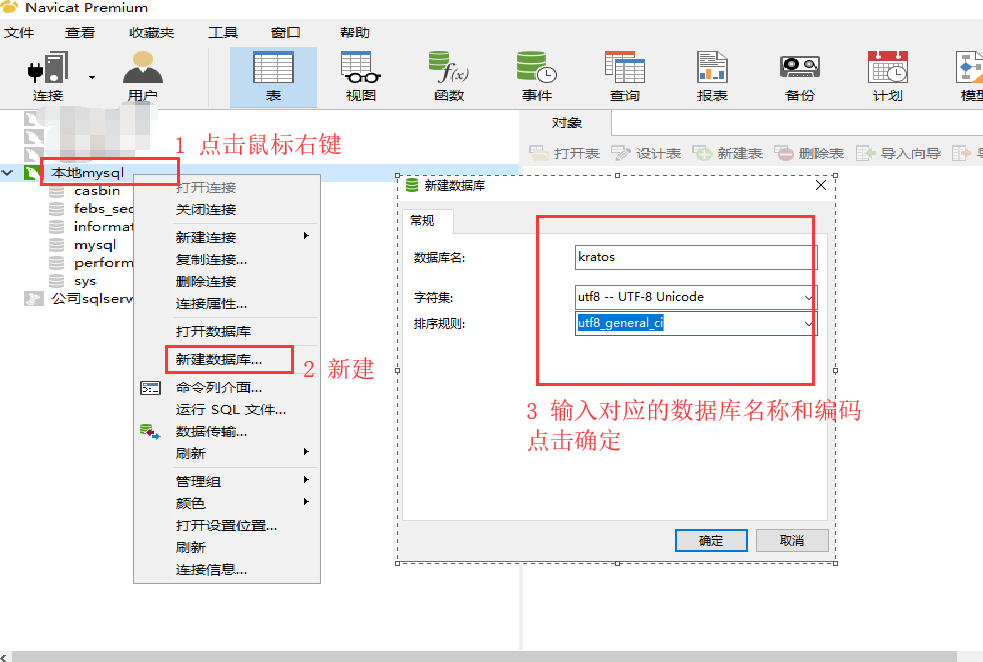
Task: Choose 连接属性... from context menu
Action: [211, 303]
